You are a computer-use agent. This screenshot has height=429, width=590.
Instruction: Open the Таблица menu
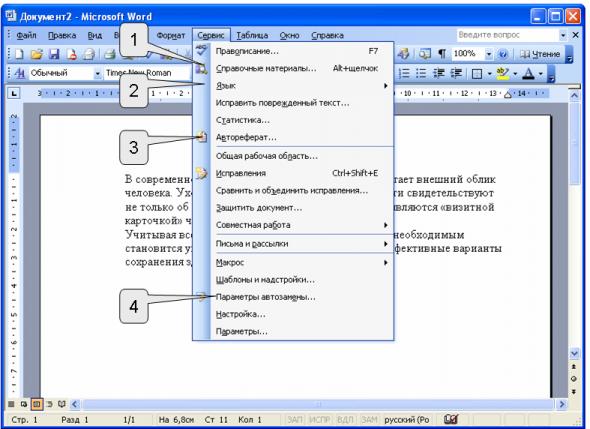tap(252, 35)
